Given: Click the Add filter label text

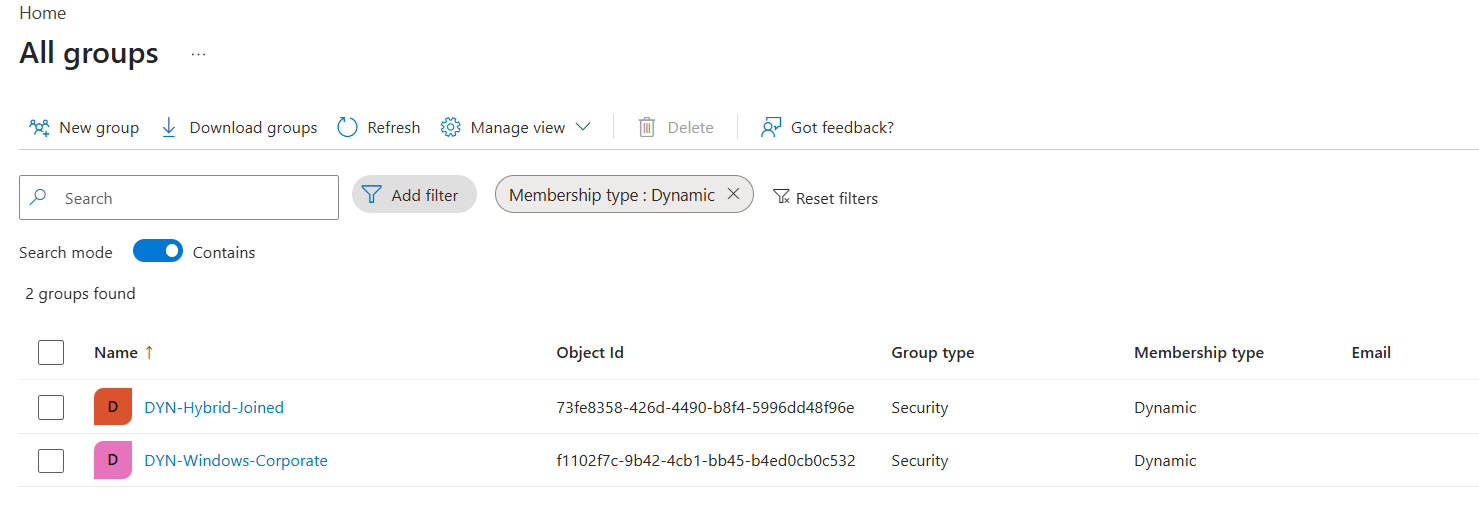Looking at the screenshot, I should click(425, 195).
